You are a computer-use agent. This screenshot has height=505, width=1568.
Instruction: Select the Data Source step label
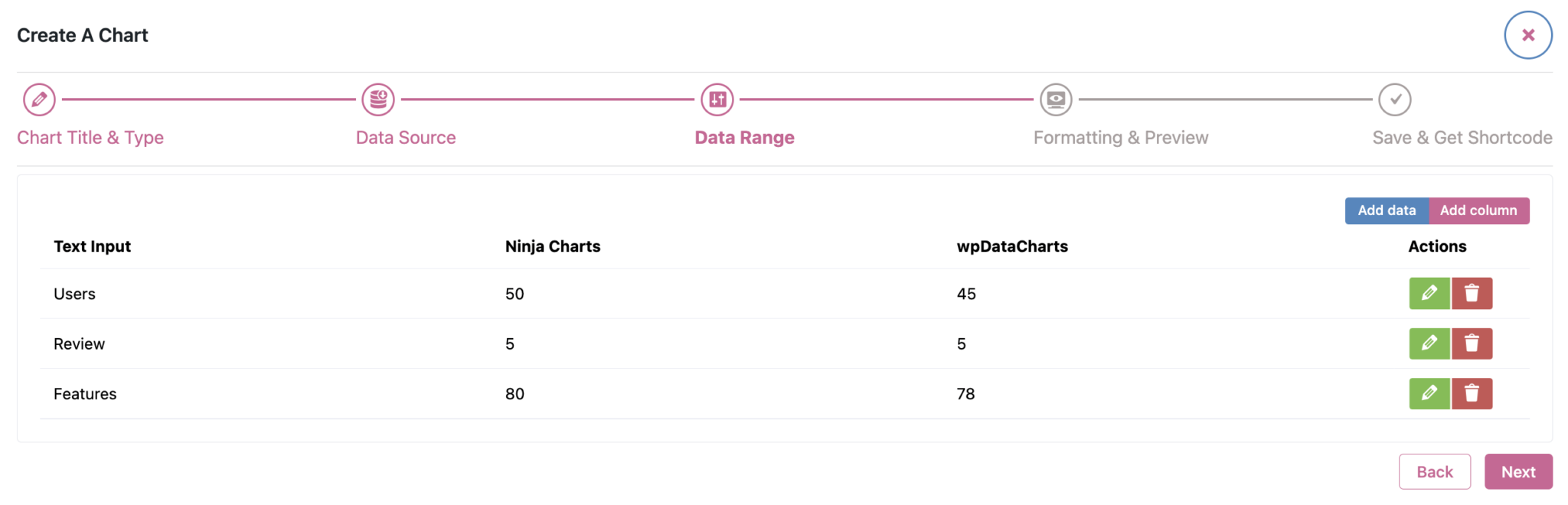(x=406, y=137)
